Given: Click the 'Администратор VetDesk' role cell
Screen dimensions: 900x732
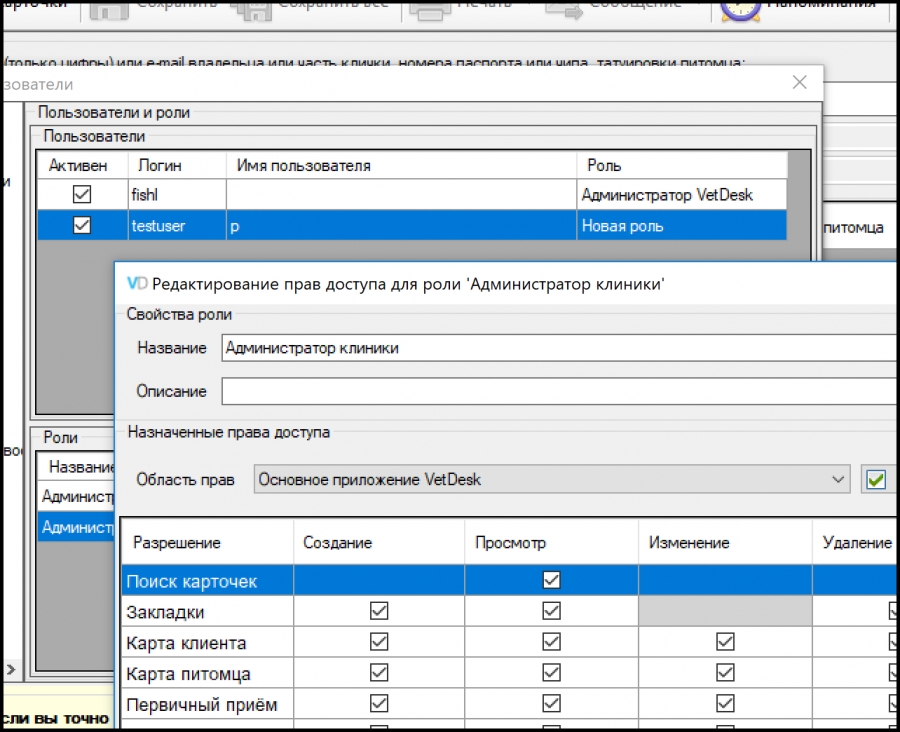Looking at the screenshot, I should [x=682, y=195].
